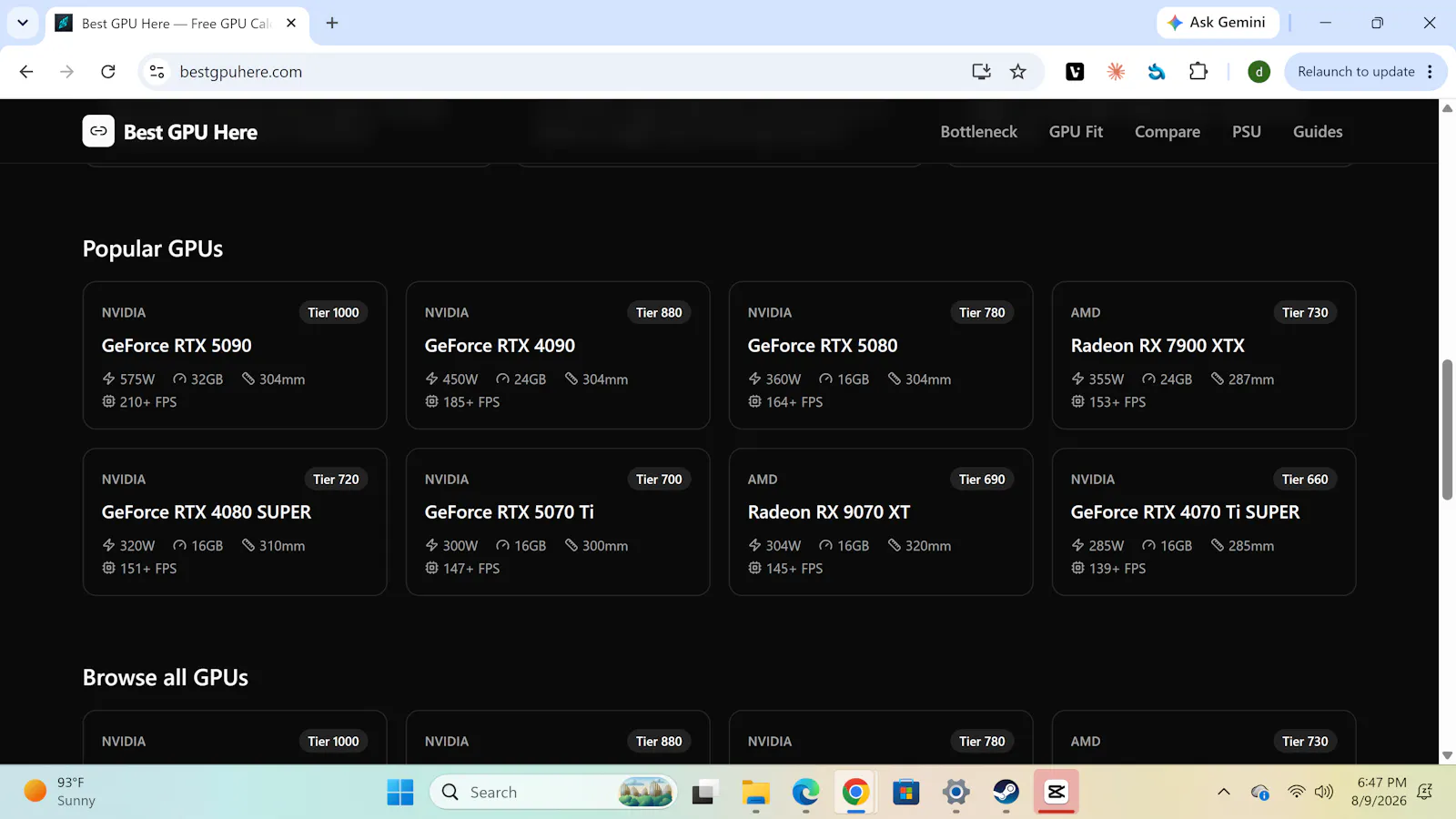Click the Popular GPUs heading
The image size is (1456, 819).
[153, 248]
